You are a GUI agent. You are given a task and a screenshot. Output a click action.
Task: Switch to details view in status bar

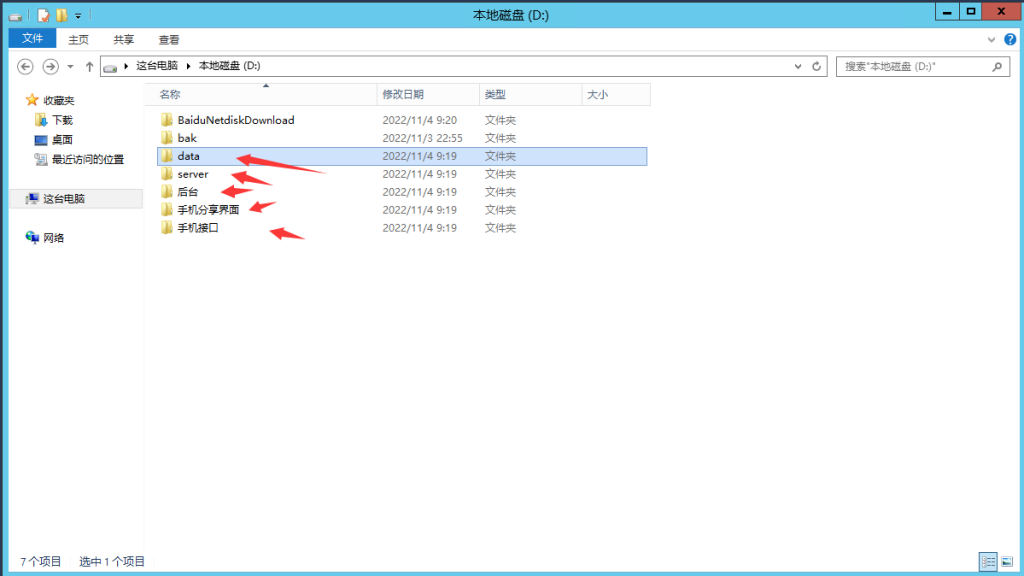click(987, 561)
